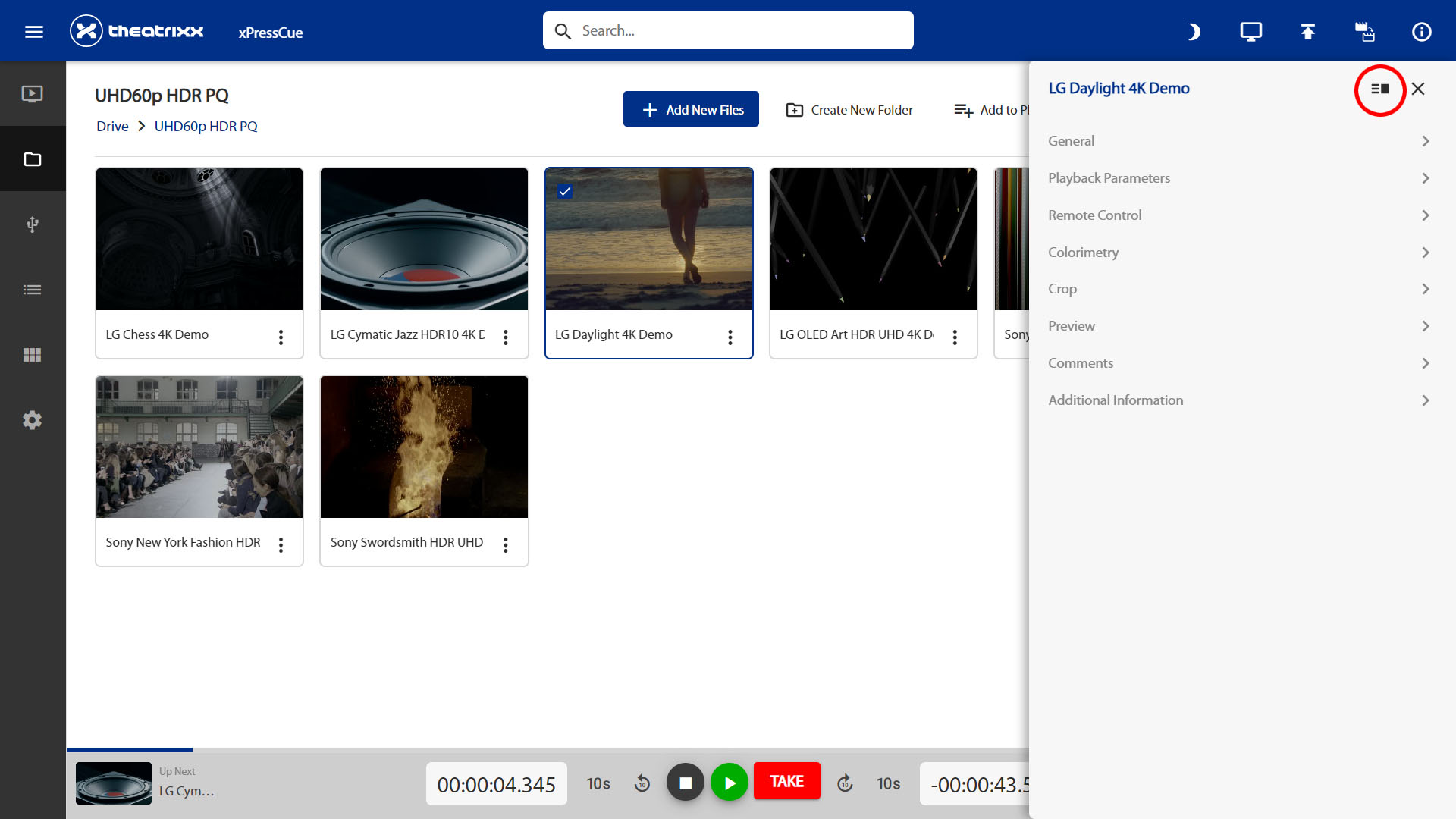Click the Up Next label
Screen dimensions: 1456x819
[177, 771]
